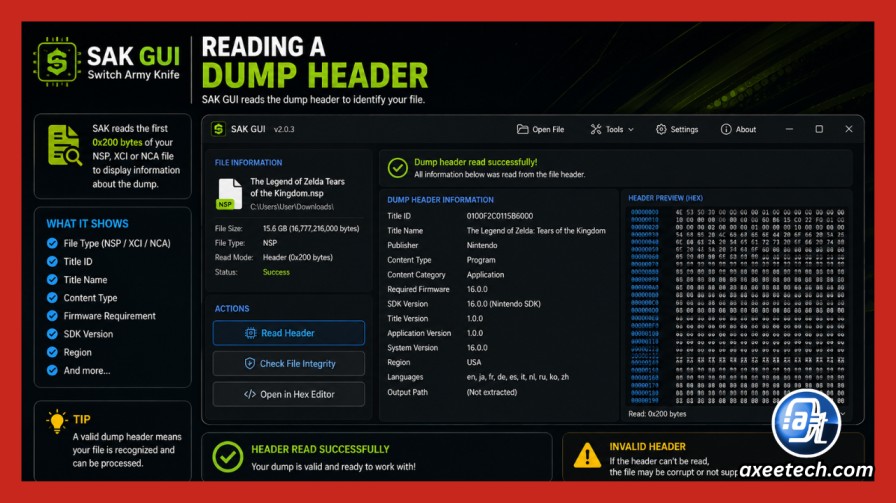Click the Content Type checkmark bullet

52,298
